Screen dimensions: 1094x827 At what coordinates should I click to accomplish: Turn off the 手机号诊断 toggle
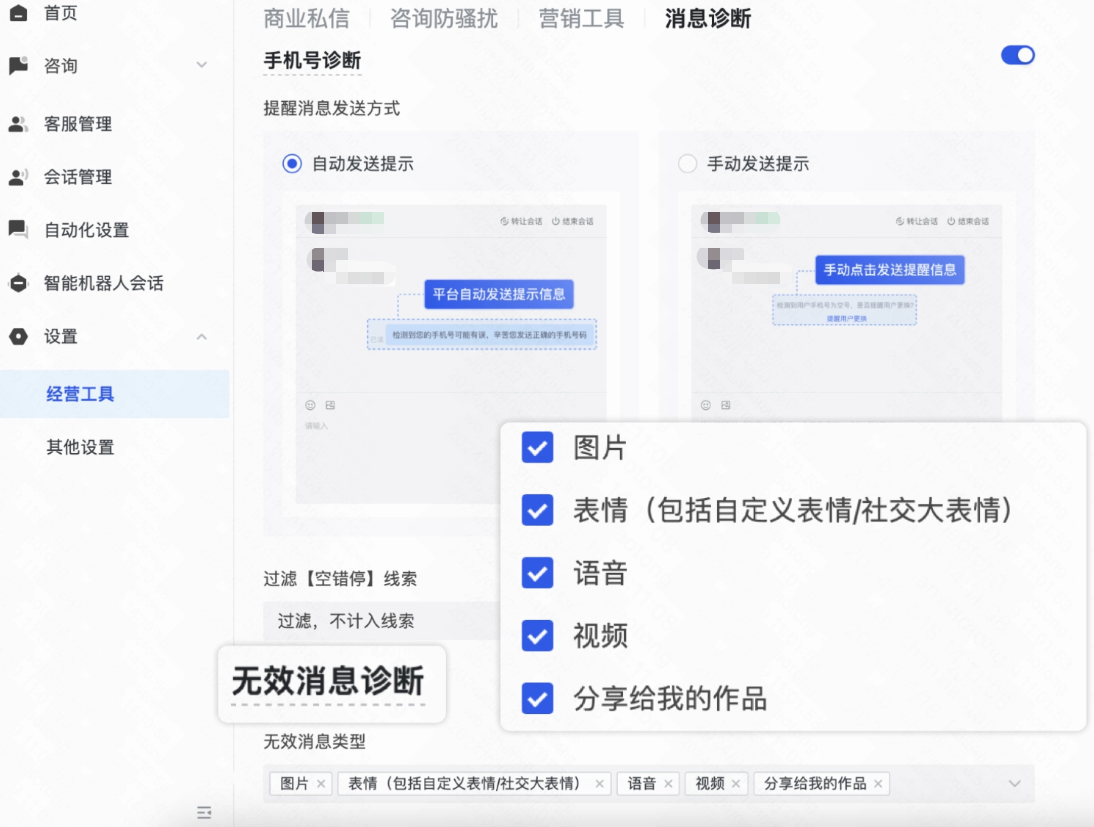pos(1017,55)
